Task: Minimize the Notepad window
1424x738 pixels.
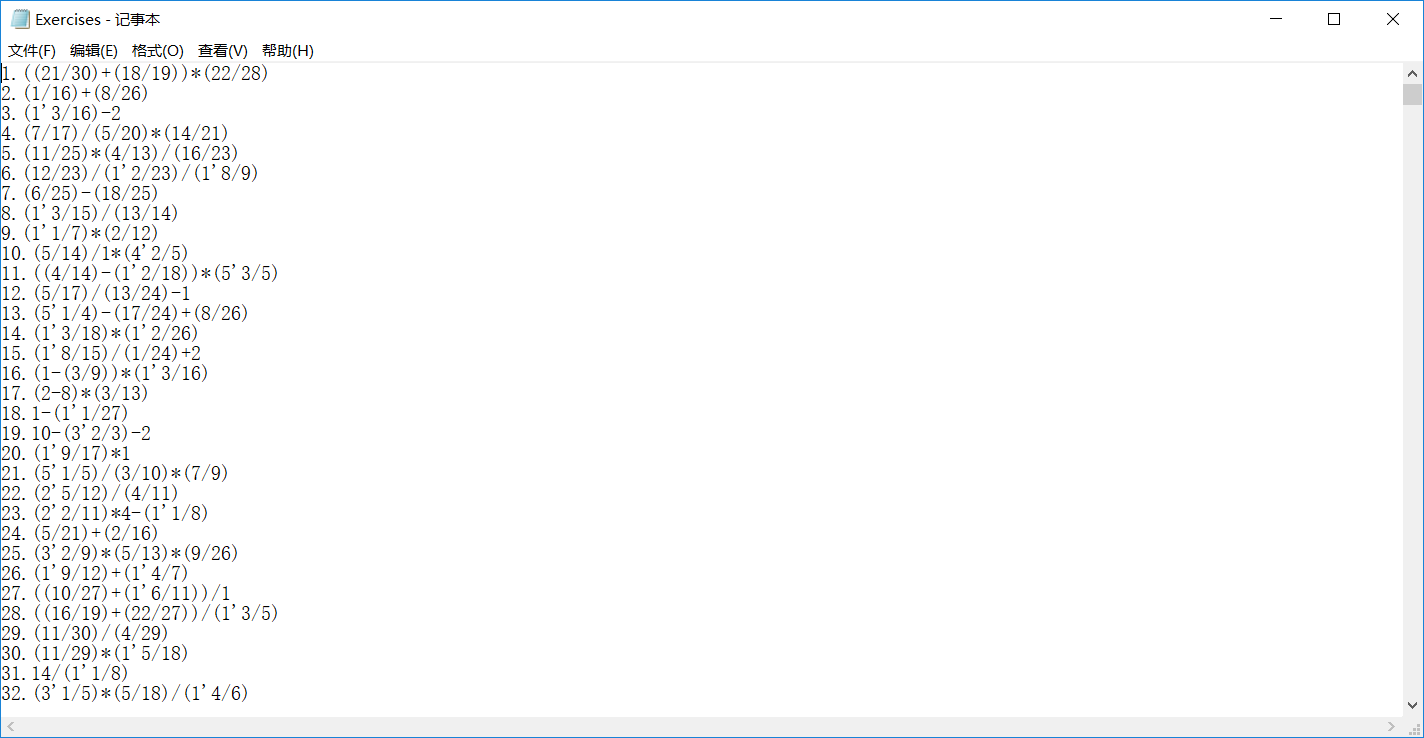Action: tap(1275, 19)
